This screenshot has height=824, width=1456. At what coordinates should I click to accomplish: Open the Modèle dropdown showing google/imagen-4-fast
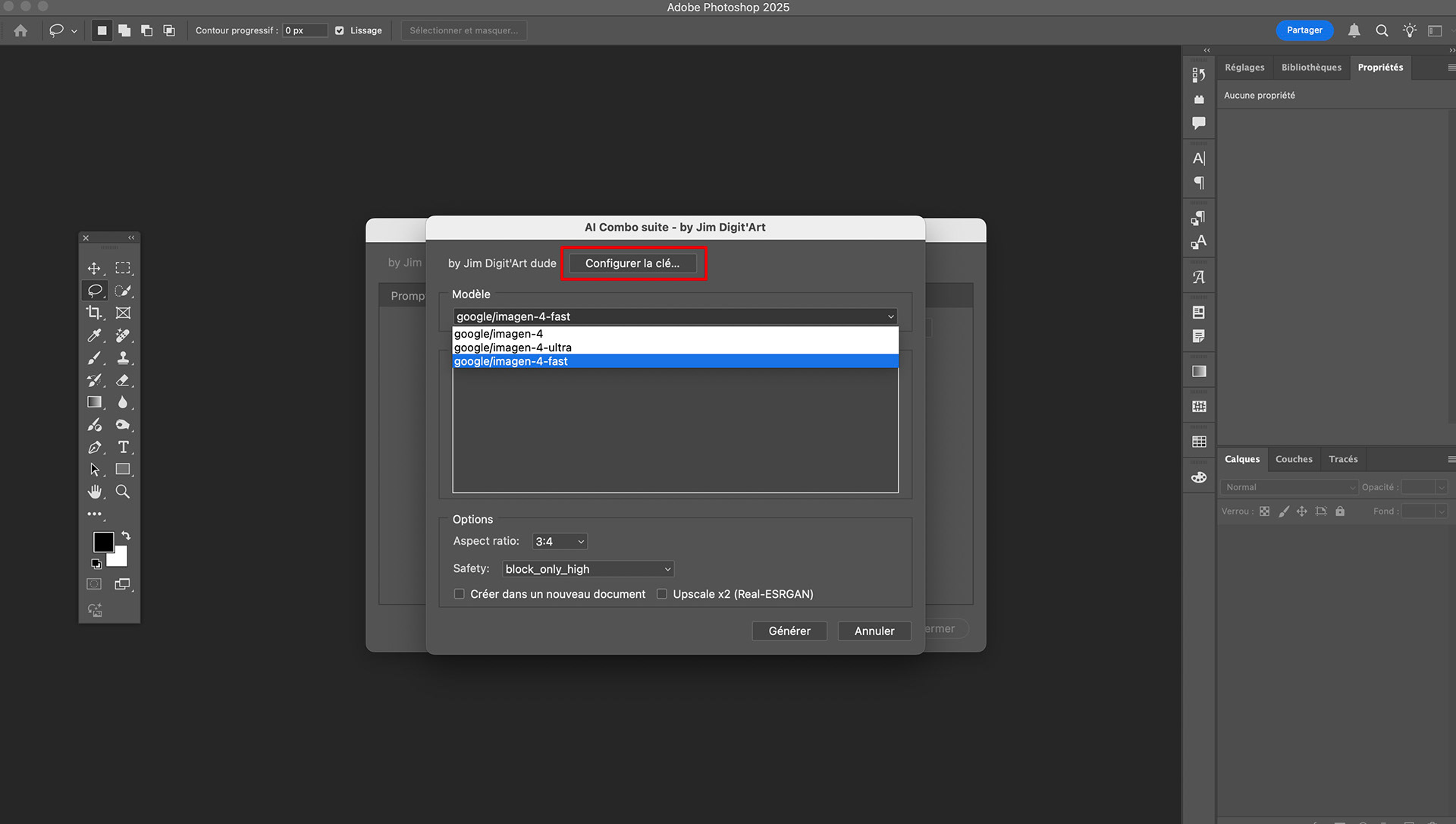[x=675, y=316]
